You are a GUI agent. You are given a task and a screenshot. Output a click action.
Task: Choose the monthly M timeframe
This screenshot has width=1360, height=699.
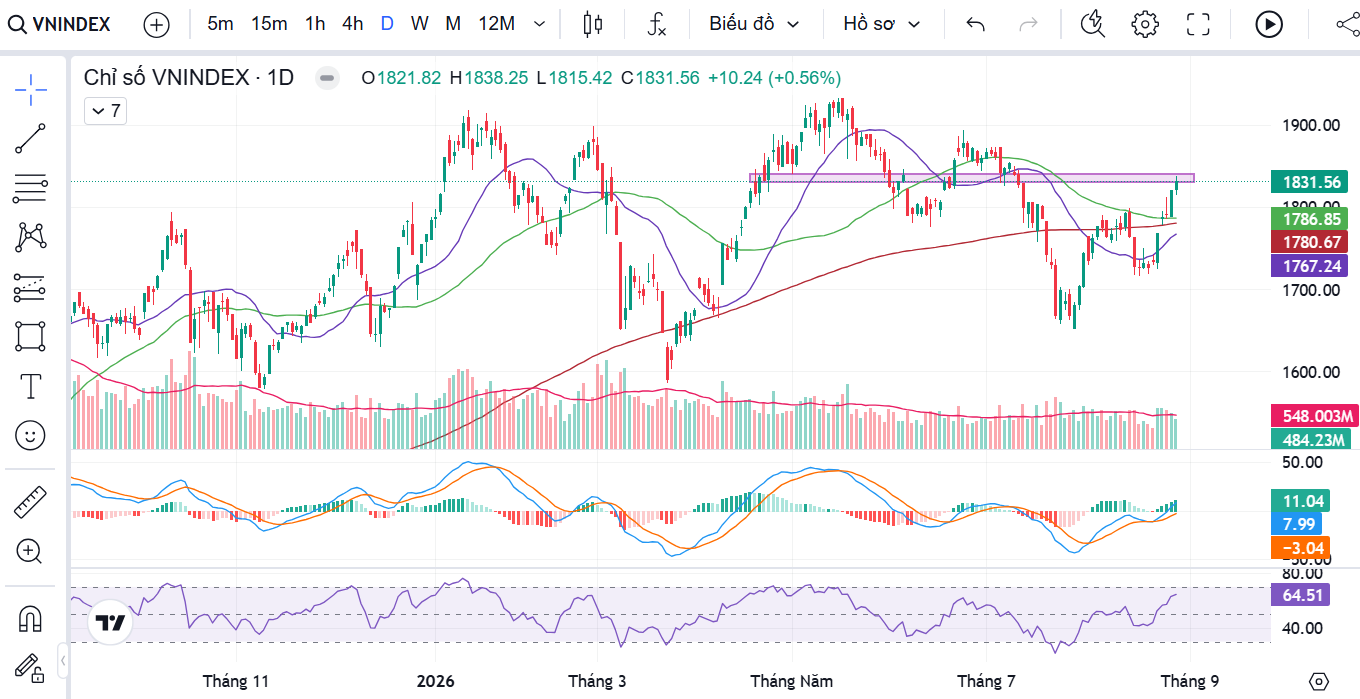453,24
